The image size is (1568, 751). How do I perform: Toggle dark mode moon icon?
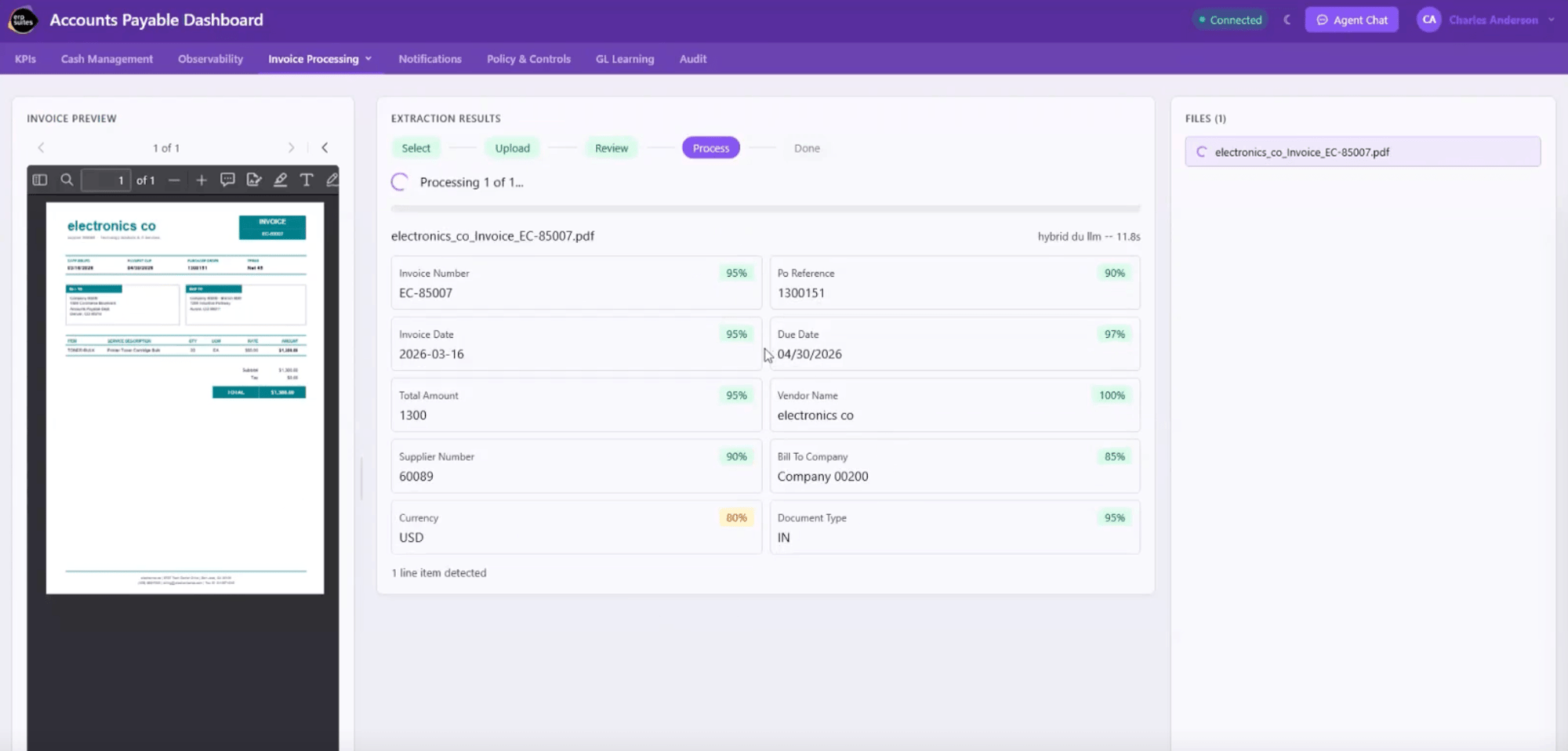tap(1287, 20)
